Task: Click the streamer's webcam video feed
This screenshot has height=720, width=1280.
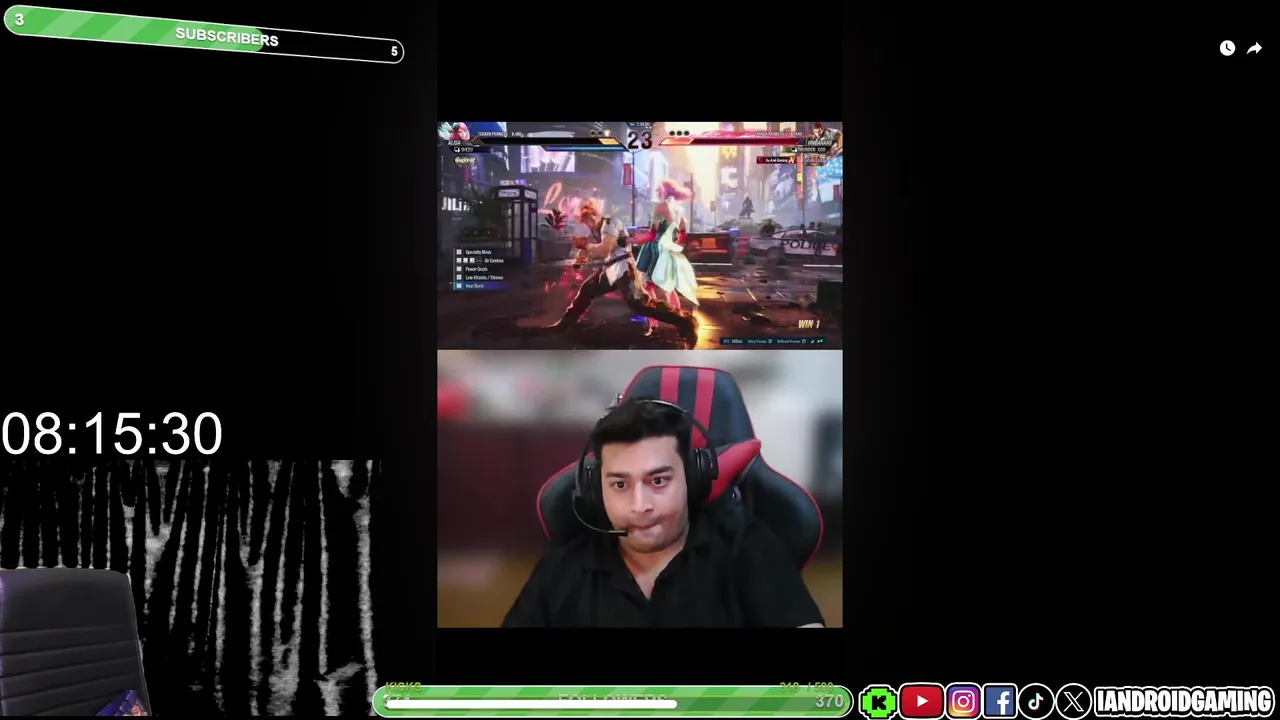Action: 640,489
